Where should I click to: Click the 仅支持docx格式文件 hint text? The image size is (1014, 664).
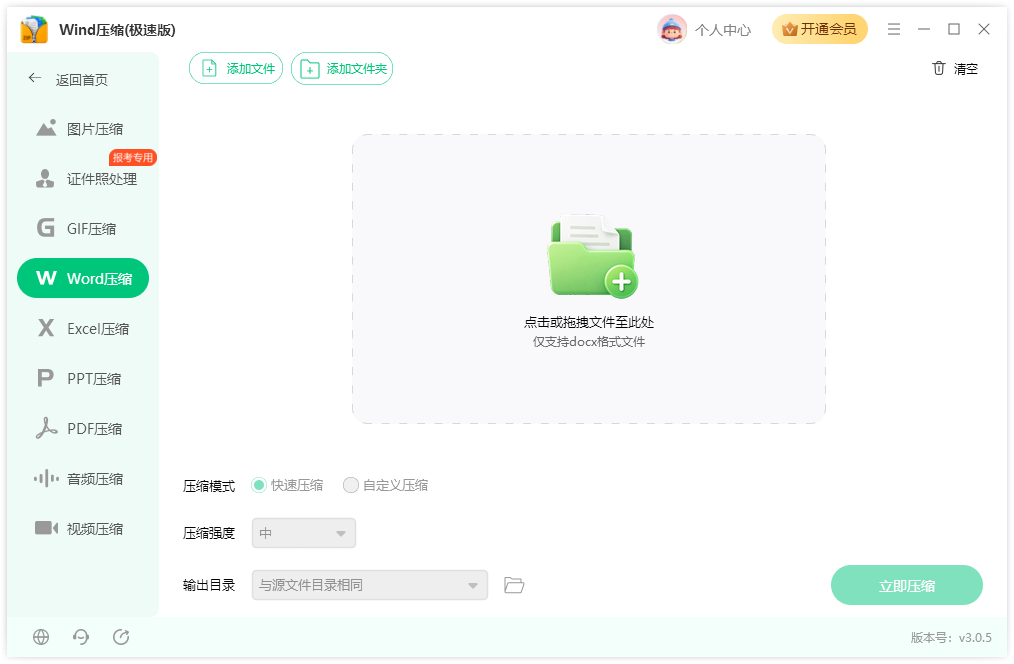click(589, 341)
